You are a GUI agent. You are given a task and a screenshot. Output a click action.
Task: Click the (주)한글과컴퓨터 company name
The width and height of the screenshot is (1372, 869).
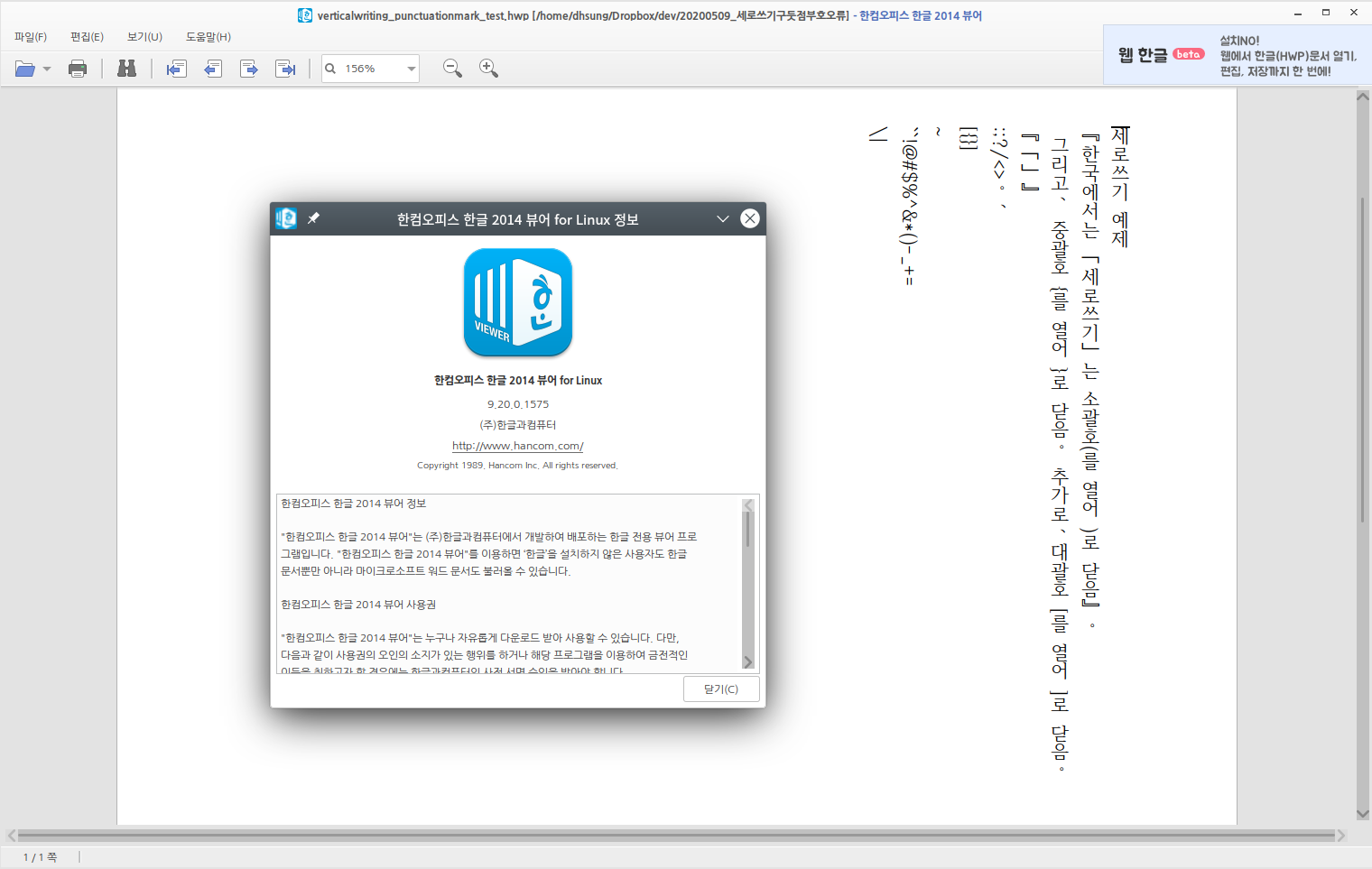pos(518,425)
